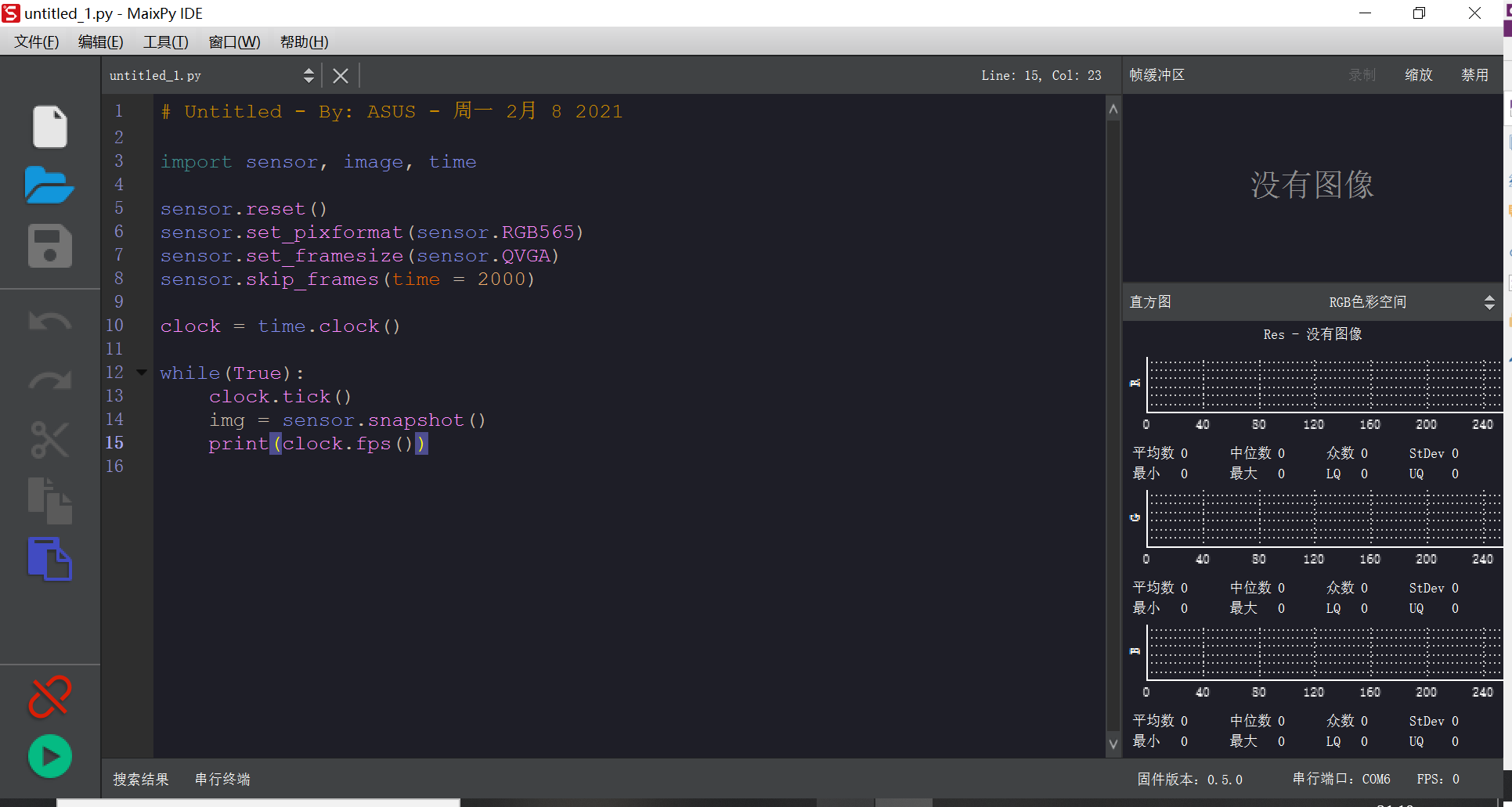Click the editor scrollbar down arrow
The width and height of the screenshot is (1512, 807).
click(1113, 744)
